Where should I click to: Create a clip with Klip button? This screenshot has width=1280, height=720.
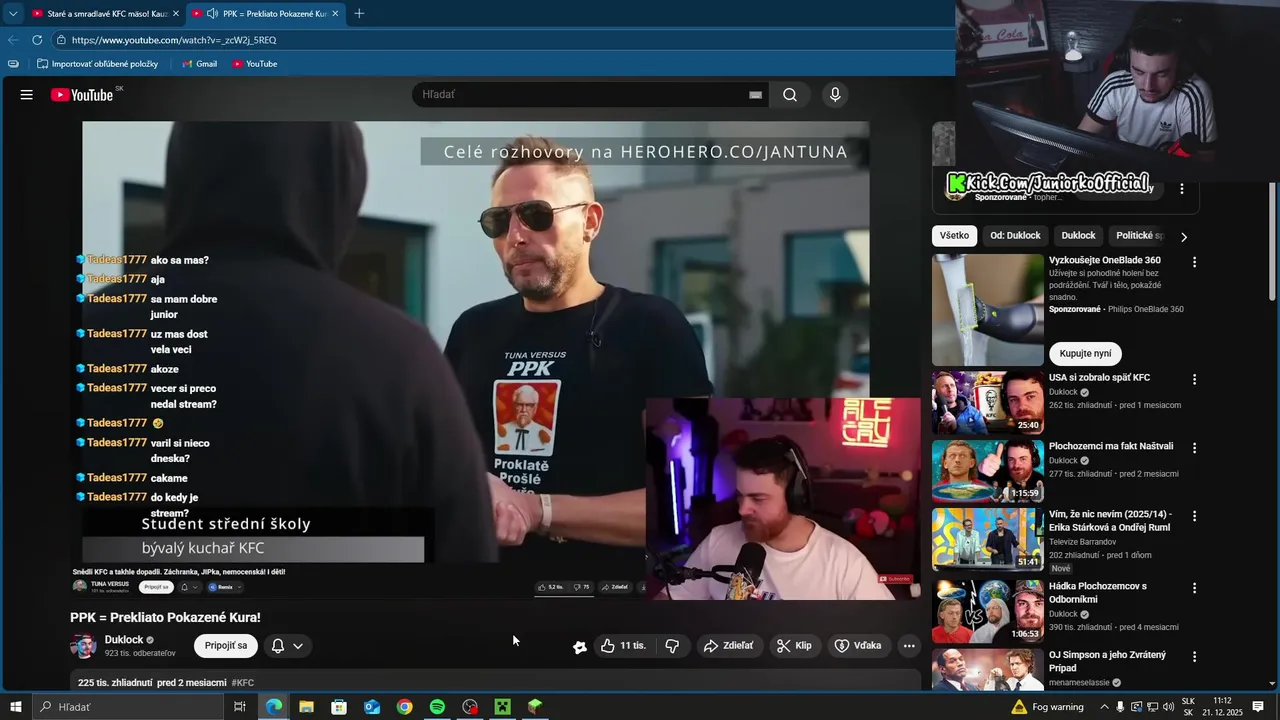[795, 646]
